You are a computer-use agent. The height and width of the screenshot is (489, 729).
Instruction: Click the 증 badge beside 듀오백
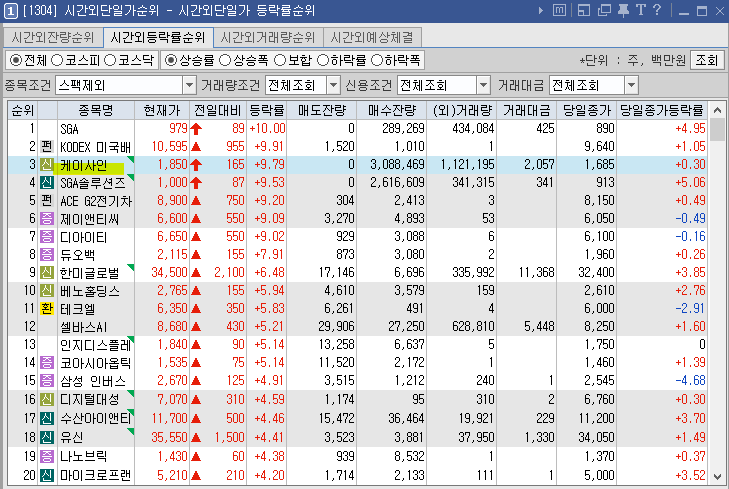[x=46, y=254]
